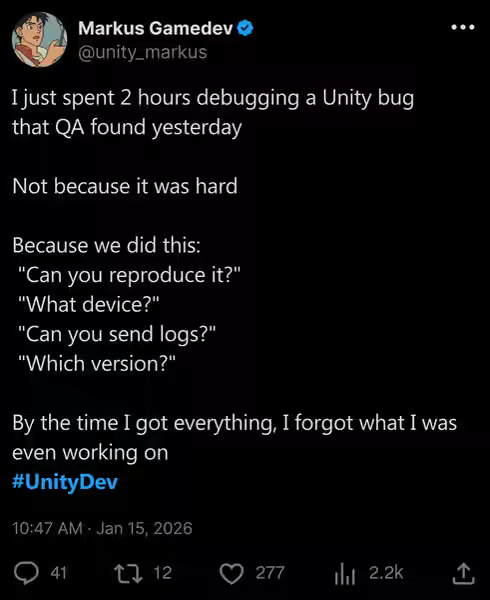Click the "Can you send logs?" line
This screenshot has height=600, width=490.
click(x=117, y=334)
